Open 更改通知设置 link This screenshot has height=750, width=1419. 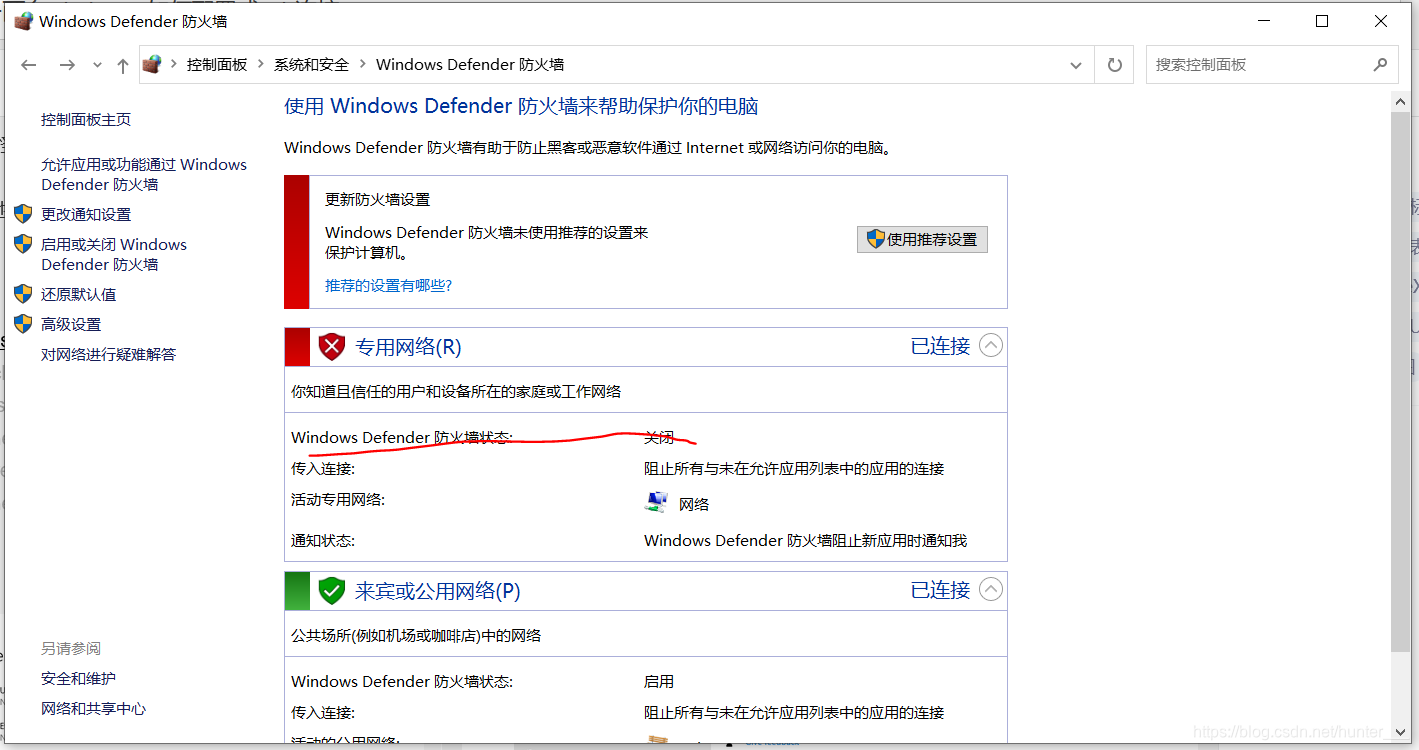point(86,214)
